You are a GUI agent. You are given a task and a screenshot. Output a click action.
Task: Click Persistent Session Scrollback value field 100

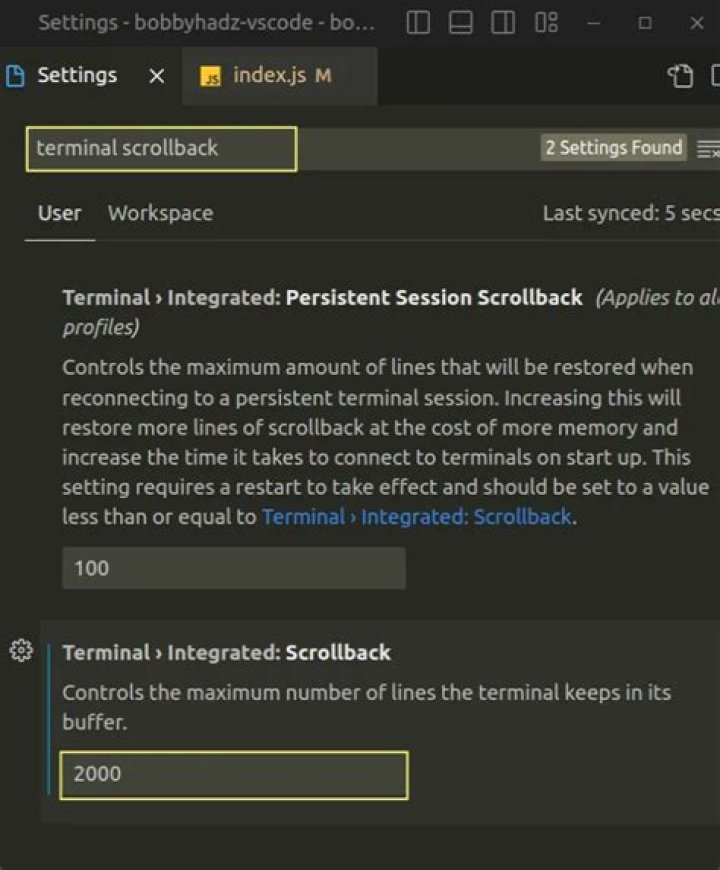234,568
